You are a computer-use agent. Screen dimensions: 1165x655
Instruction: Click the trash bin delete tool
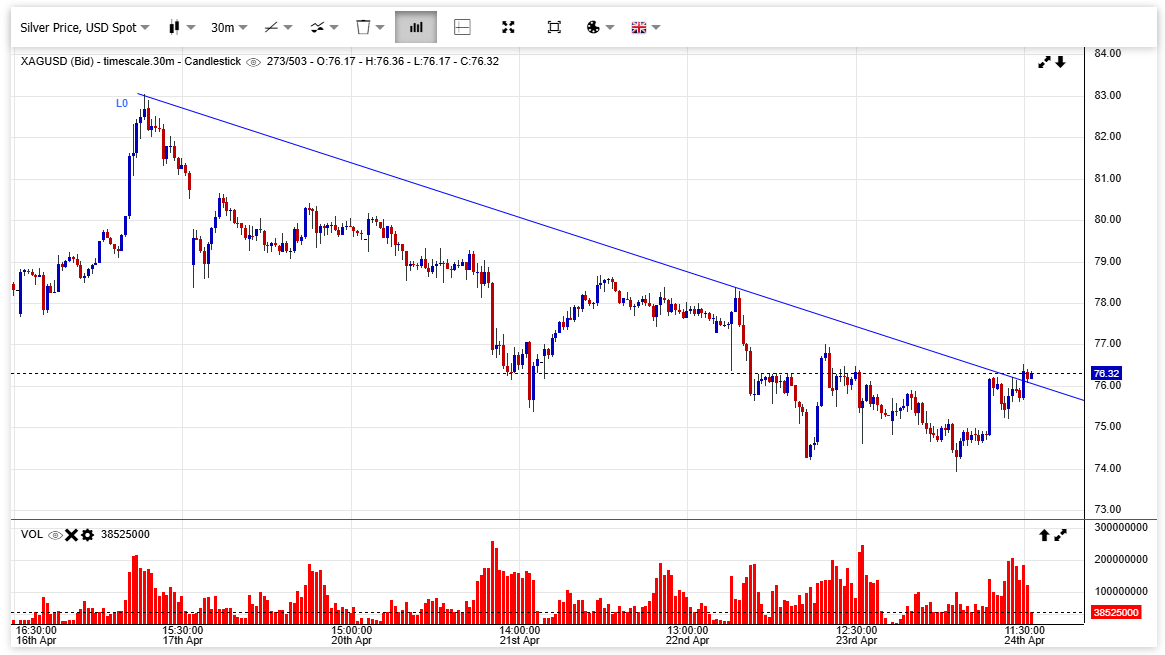369,27
